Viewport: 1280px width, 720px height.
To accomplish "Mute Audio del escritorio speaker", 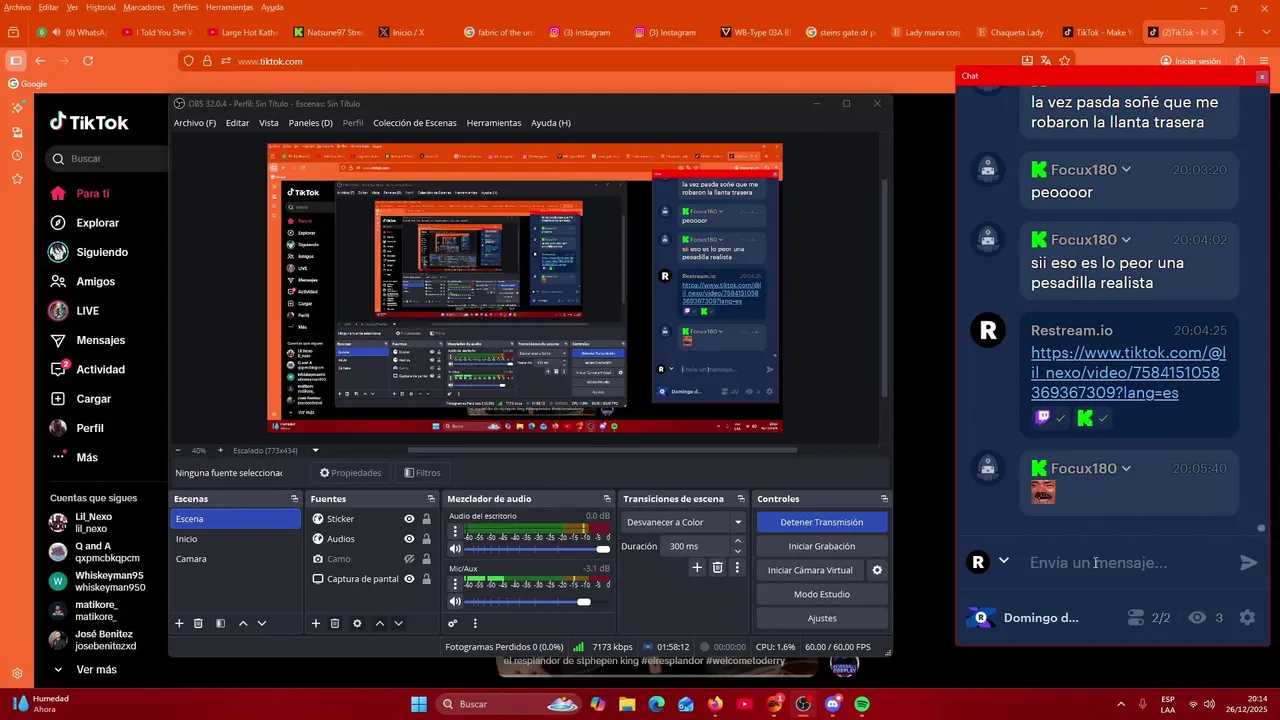I will [455, 549].
